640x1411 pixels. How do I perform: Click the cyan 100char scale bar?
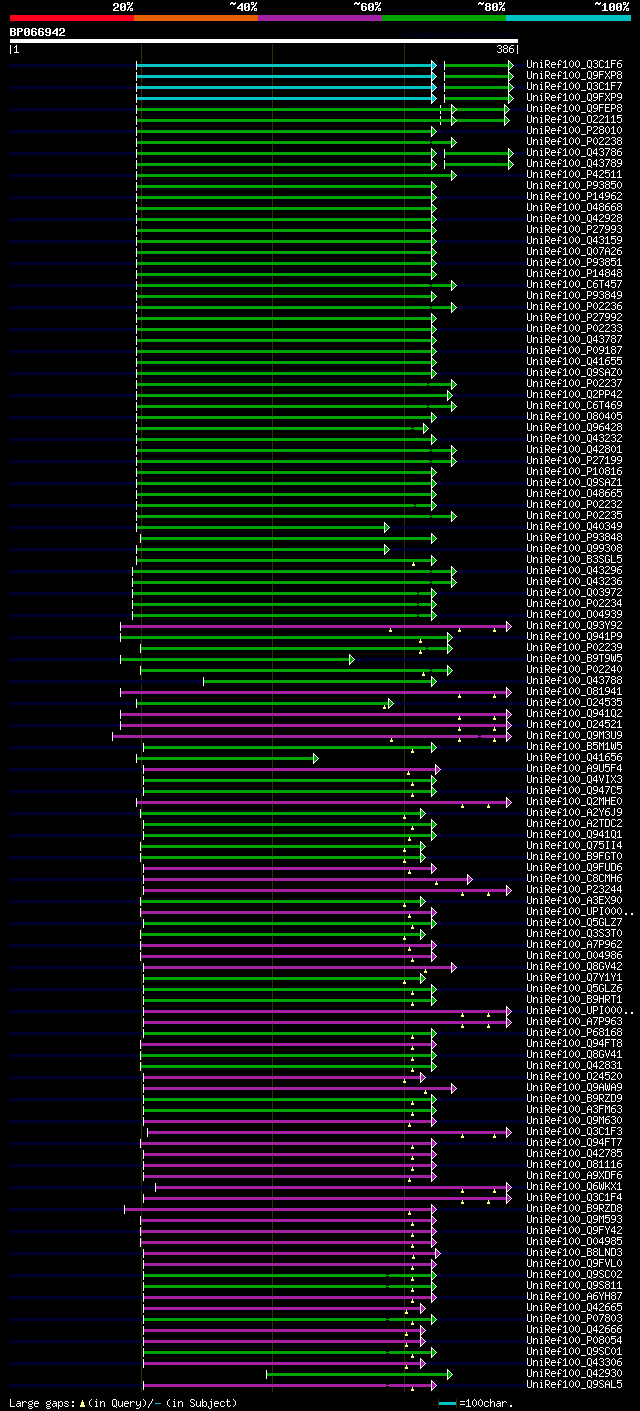(x=447, y=1403)
